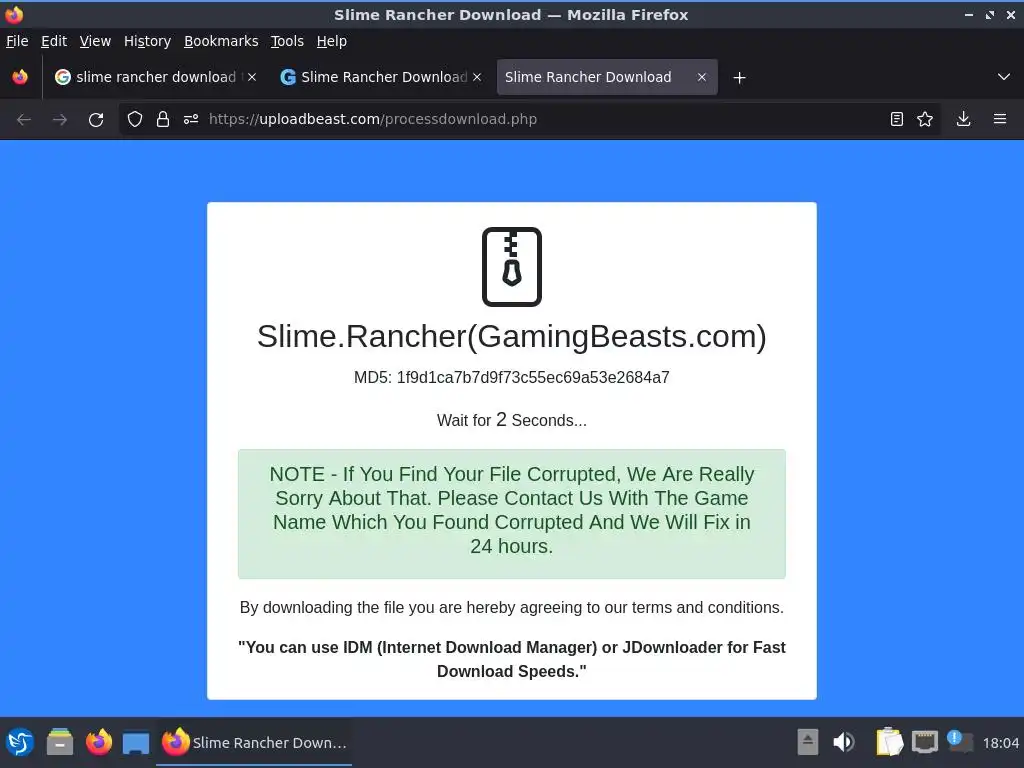Open site permissions icon in address bar
This screenshot has height=768, width=1024.
191,119
